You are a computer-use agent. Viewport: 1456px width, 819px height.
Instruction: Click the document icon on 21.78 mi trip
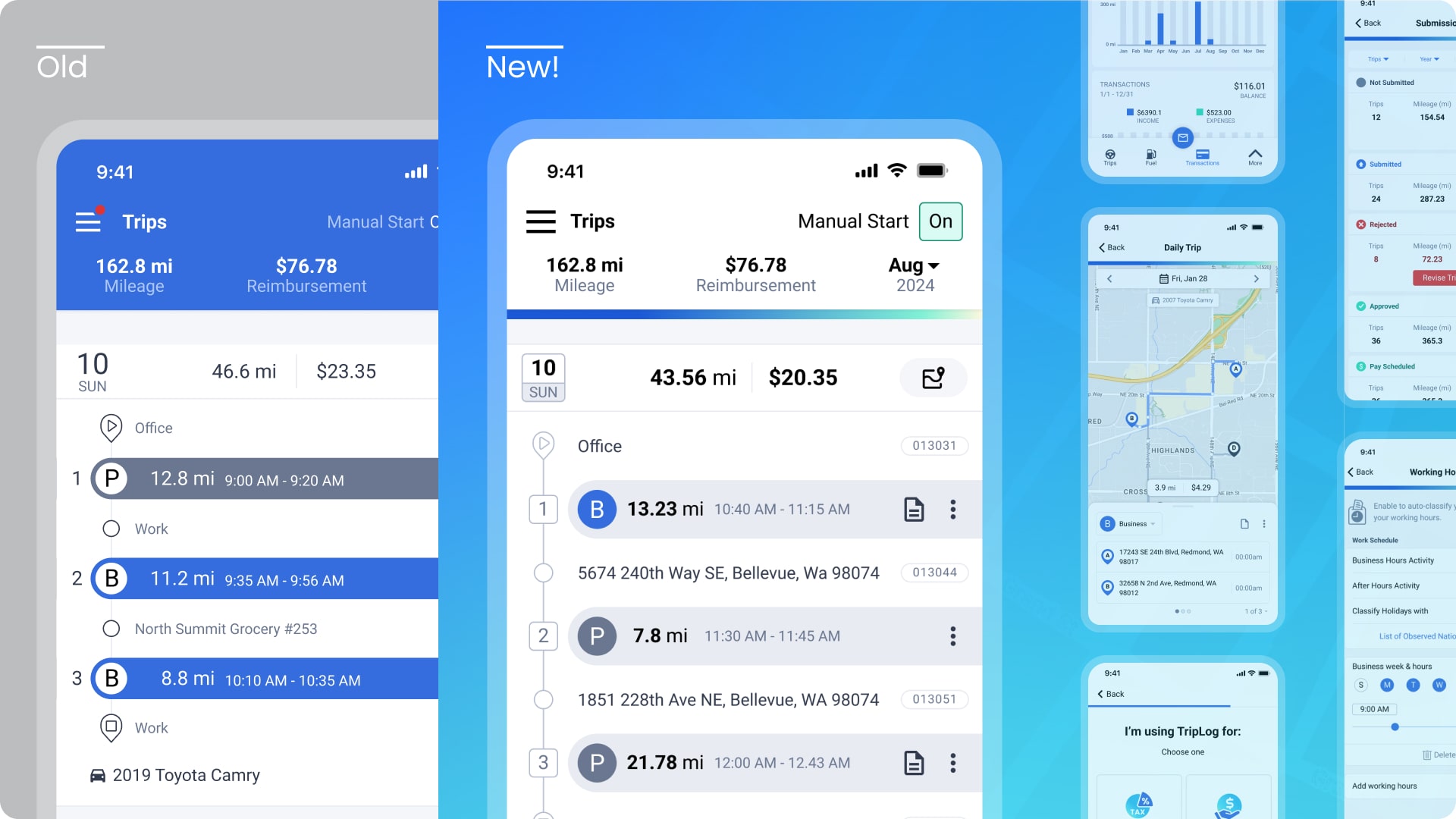tap(912, 761)
